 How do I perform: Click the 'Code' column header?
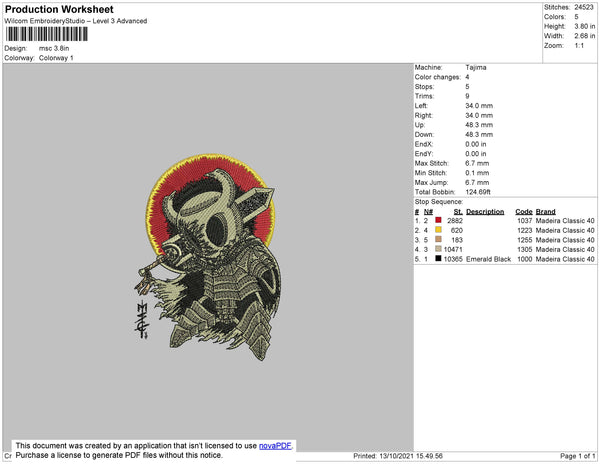tap(524, 212)
